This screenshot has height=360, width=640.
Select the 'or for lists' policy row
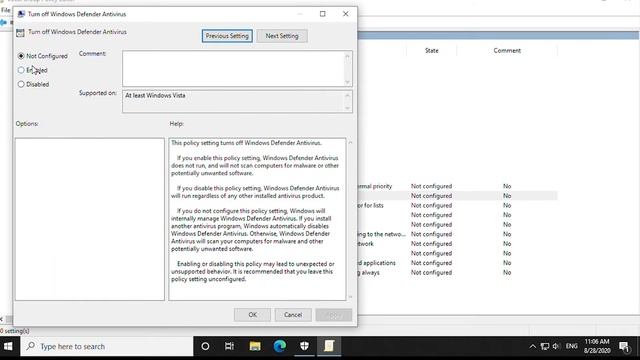(x=457, y=205)
